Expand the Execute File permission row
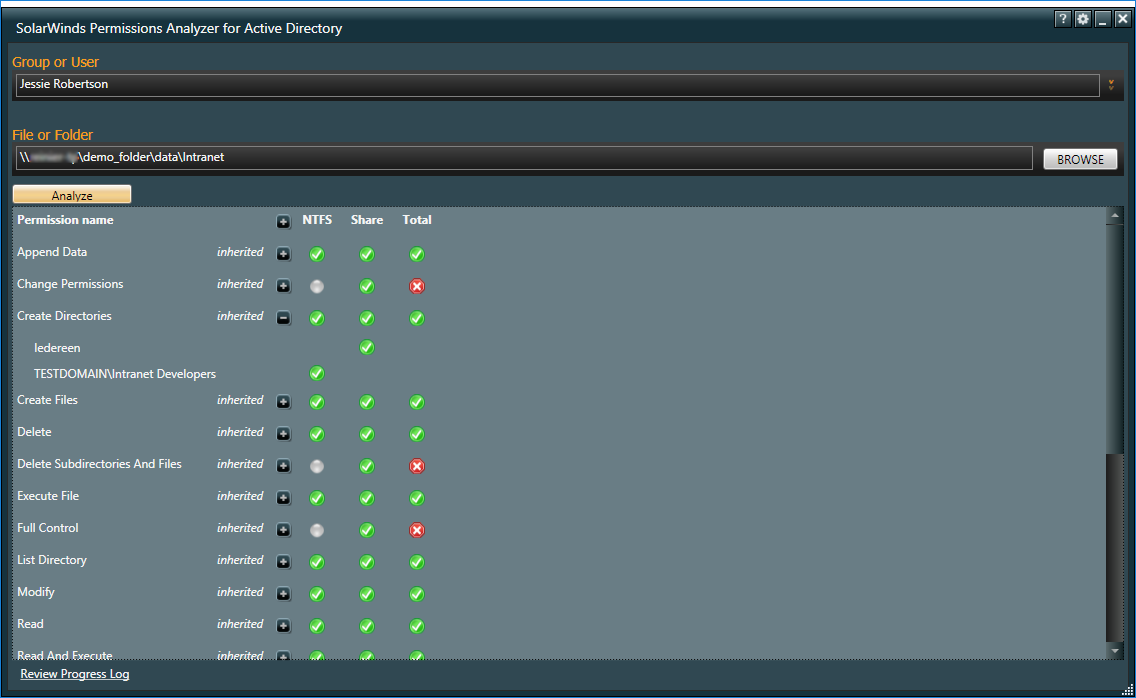Viewport: 1136px width, 698px height. click(x=283, y=497)
